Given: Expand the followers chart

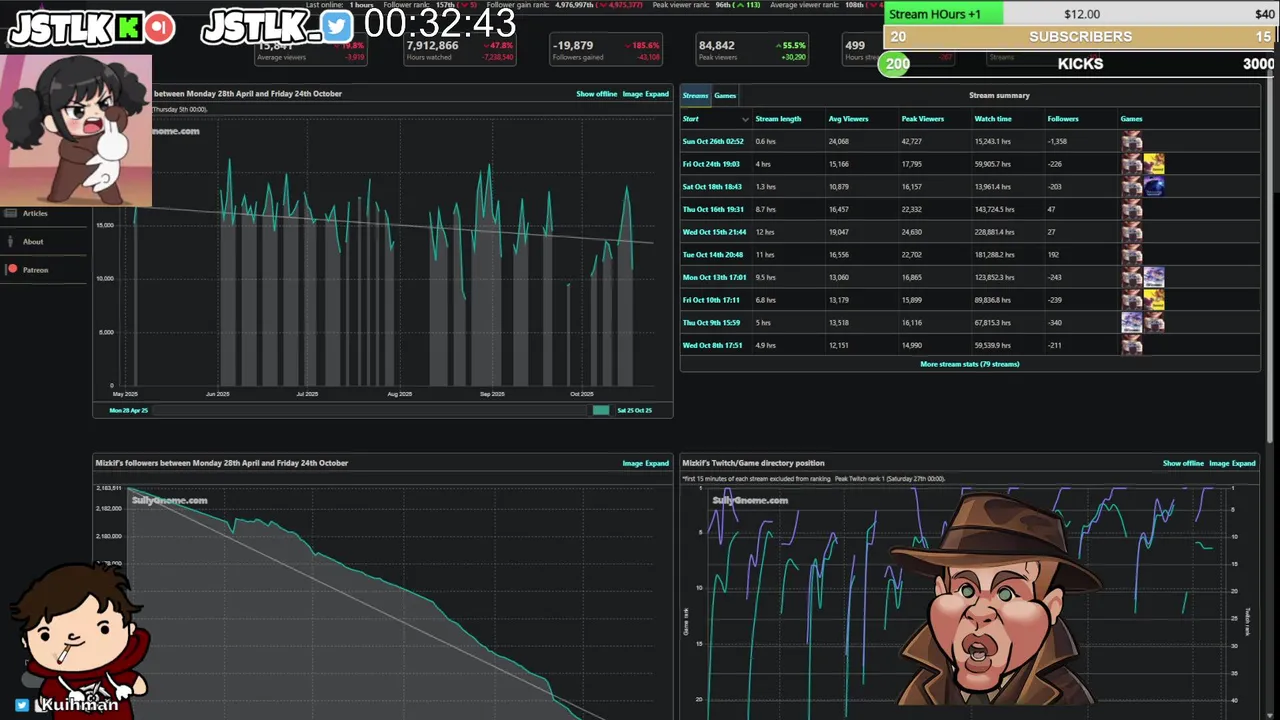Looking at the screenshot, I should pyautogui.click(x=657, y=463).
